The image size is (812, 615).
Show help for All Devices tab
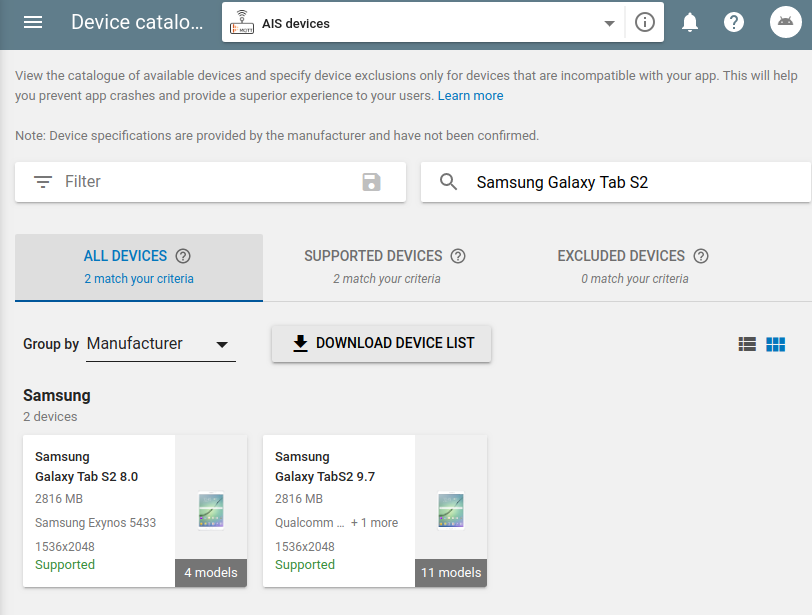(x=183, y=256)
